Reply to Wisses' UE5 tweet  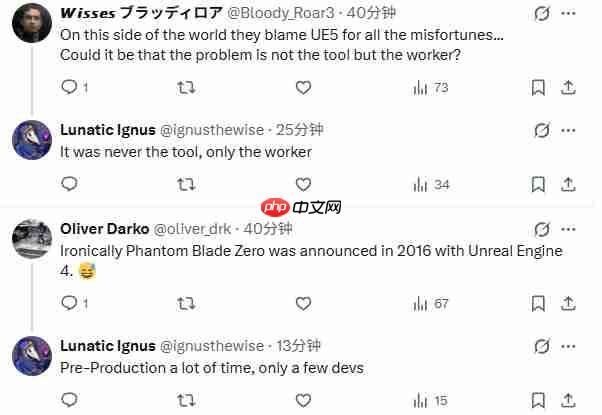pyautogui.click(x=69, y=88)
